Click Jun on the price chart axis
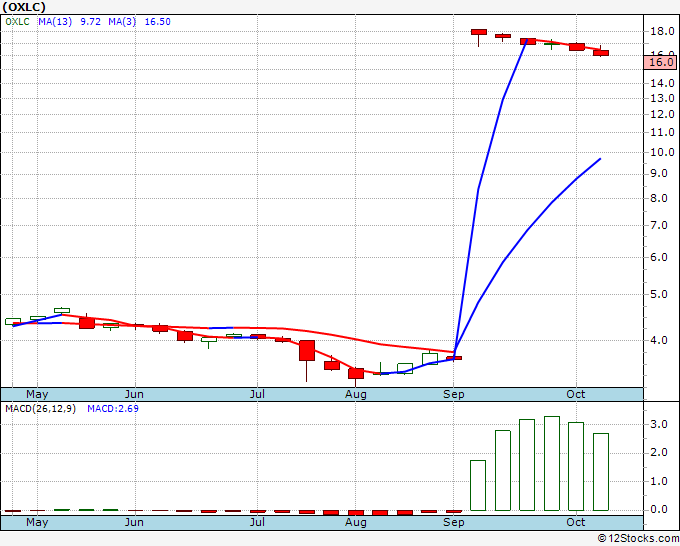The width and height of the screenshot is (680, 546). 134,394
